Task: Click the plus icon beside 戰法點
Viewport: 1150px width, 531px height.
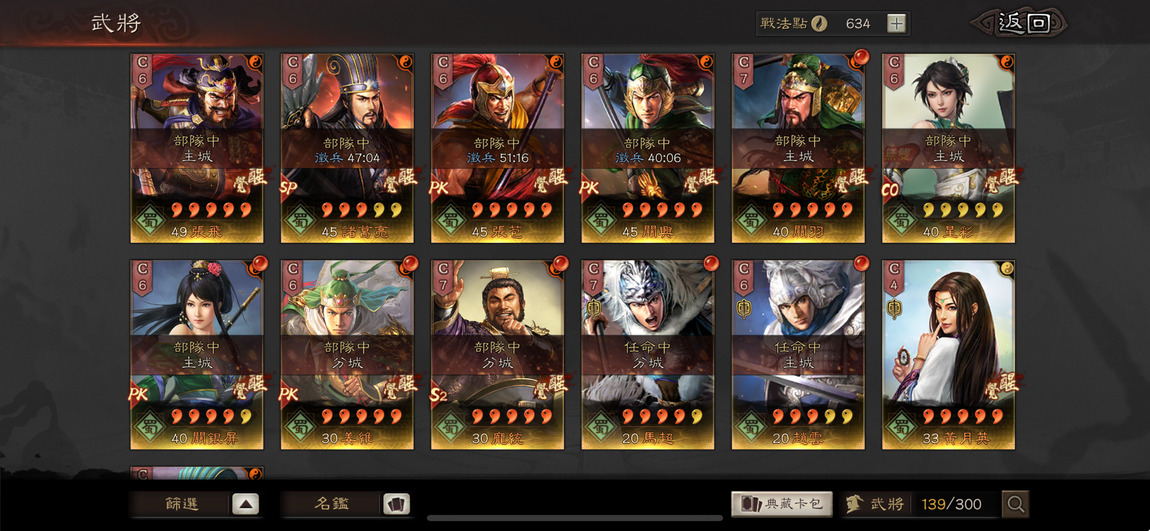Action: [896, 23]
